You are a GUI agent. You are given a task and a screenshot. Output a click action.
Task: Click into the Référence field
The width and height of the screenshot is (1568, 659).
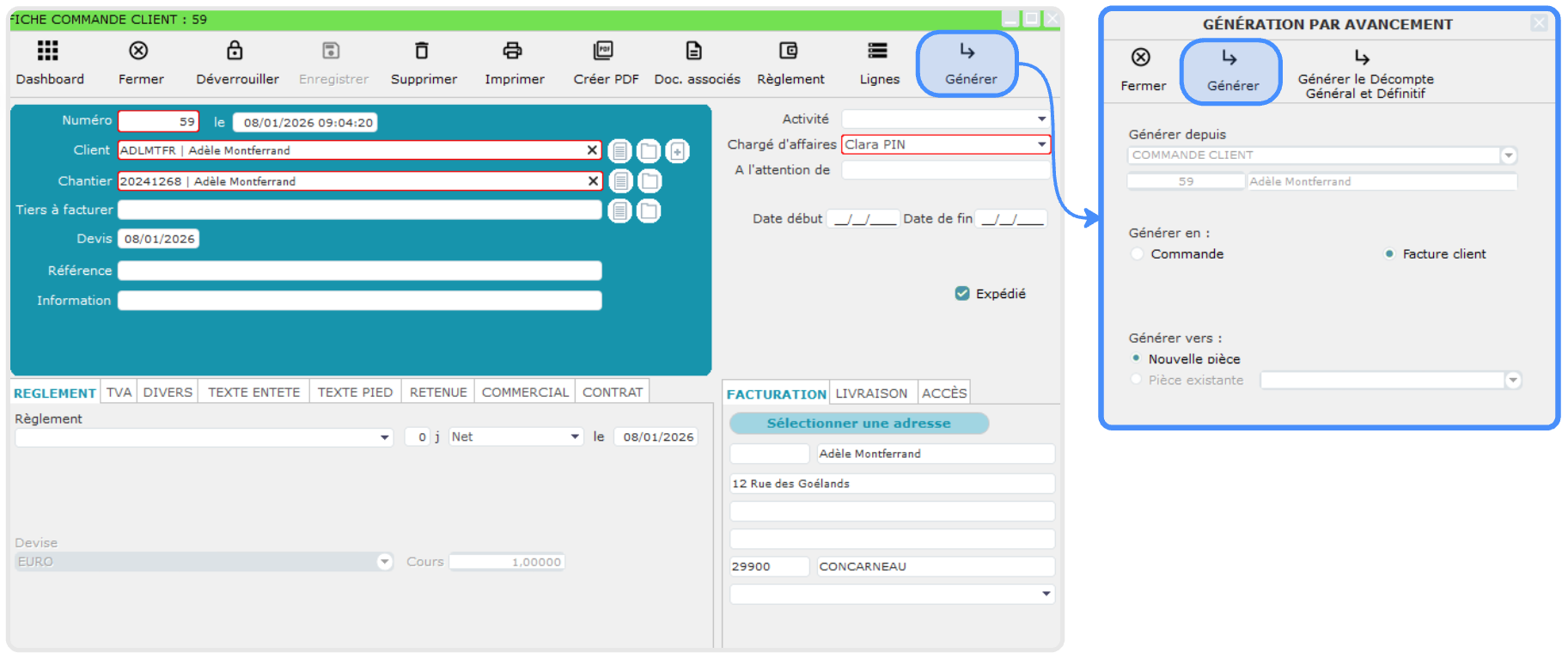coord(359,271)
